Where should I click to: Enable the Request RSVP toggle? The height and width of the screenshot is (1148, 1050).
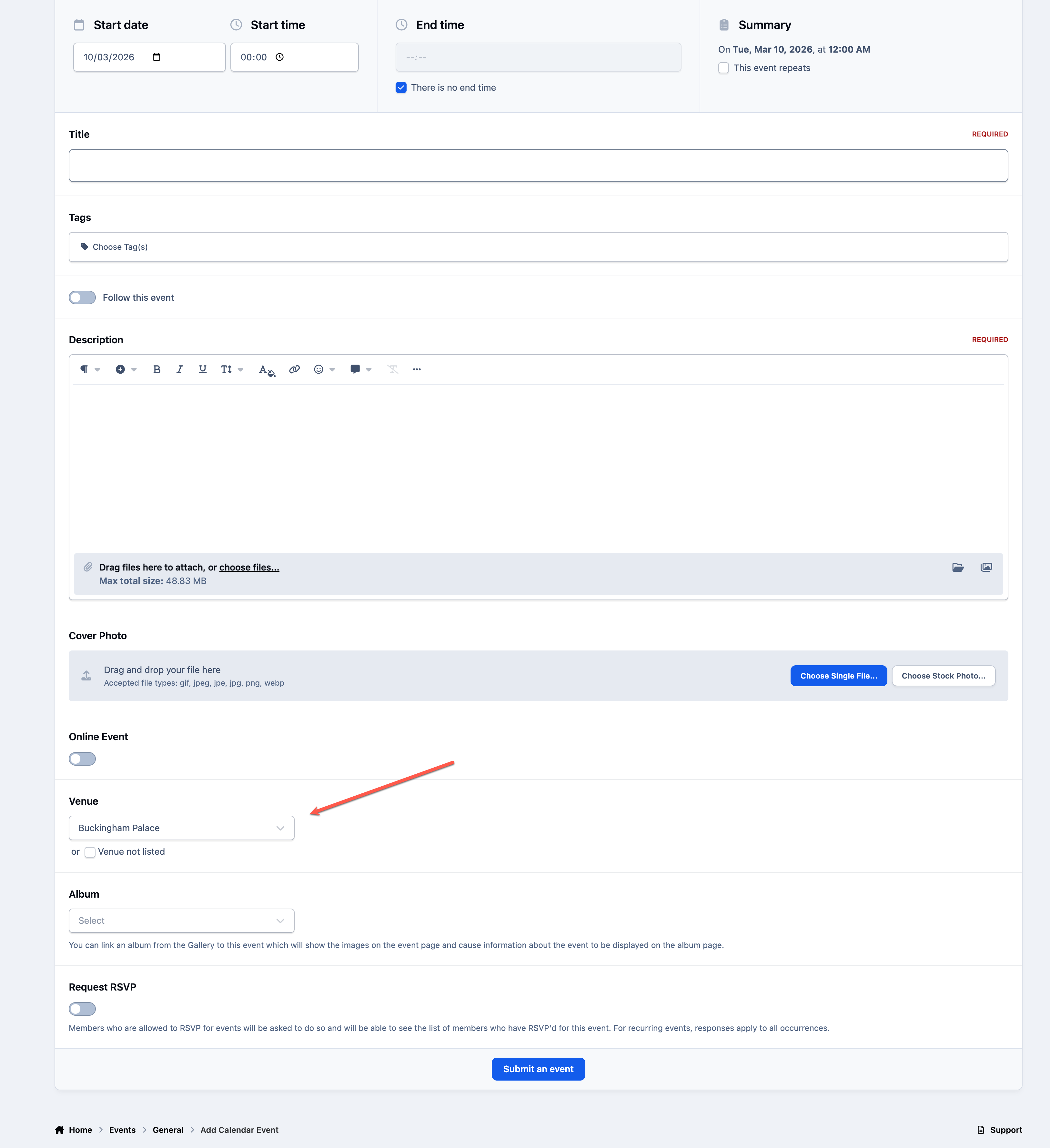point(82,1009)
